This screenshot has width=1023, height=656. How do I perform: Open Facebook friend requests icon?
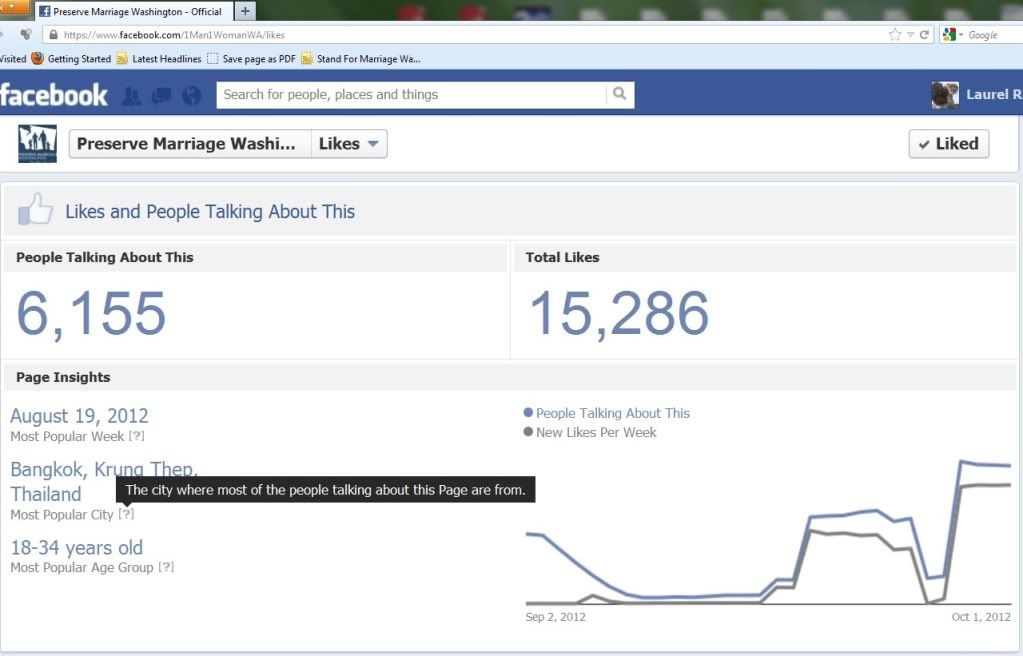(131, 96)
